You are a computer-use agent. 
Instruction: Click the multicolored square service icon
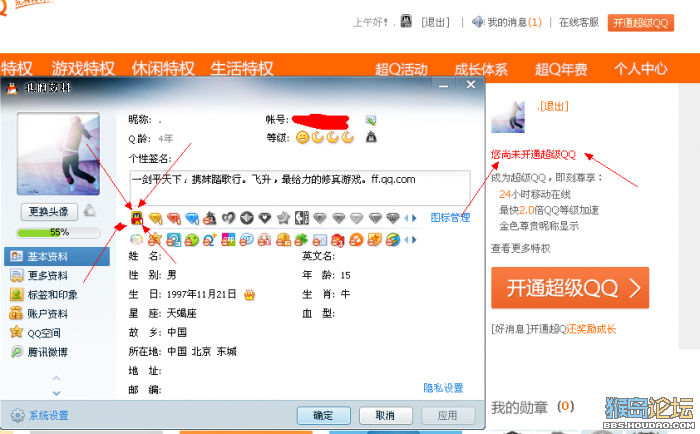point(228,240)
